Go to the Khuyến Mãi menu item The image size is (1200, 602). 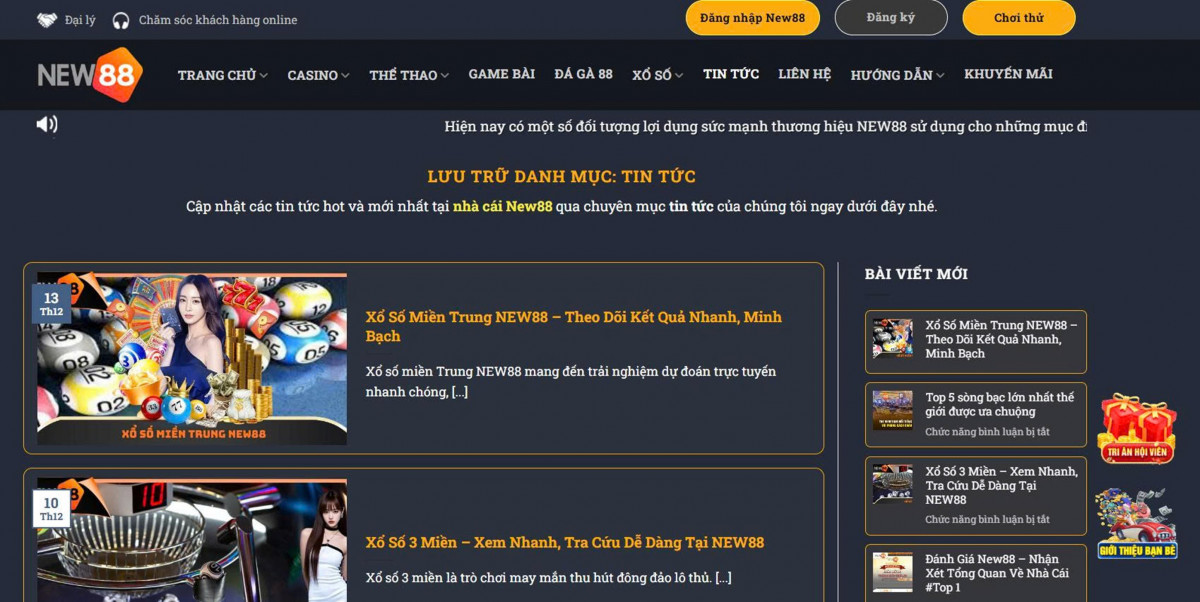tap(1007, 74)
